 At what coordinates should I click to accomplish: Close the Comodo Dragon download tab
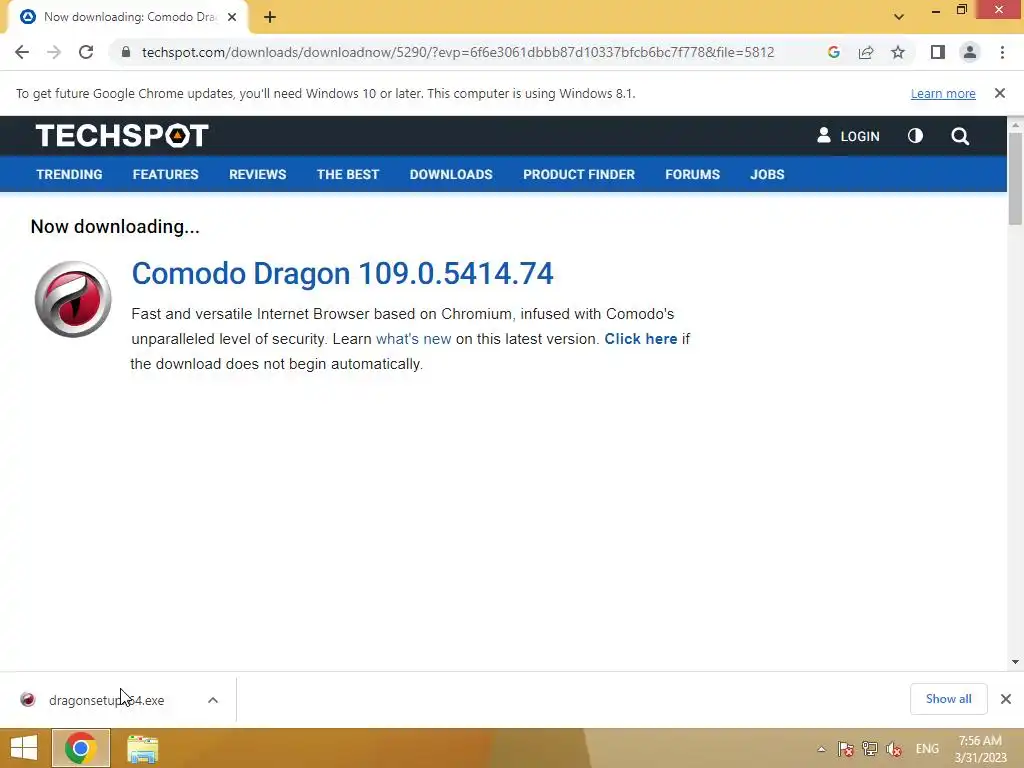[232, 18]
